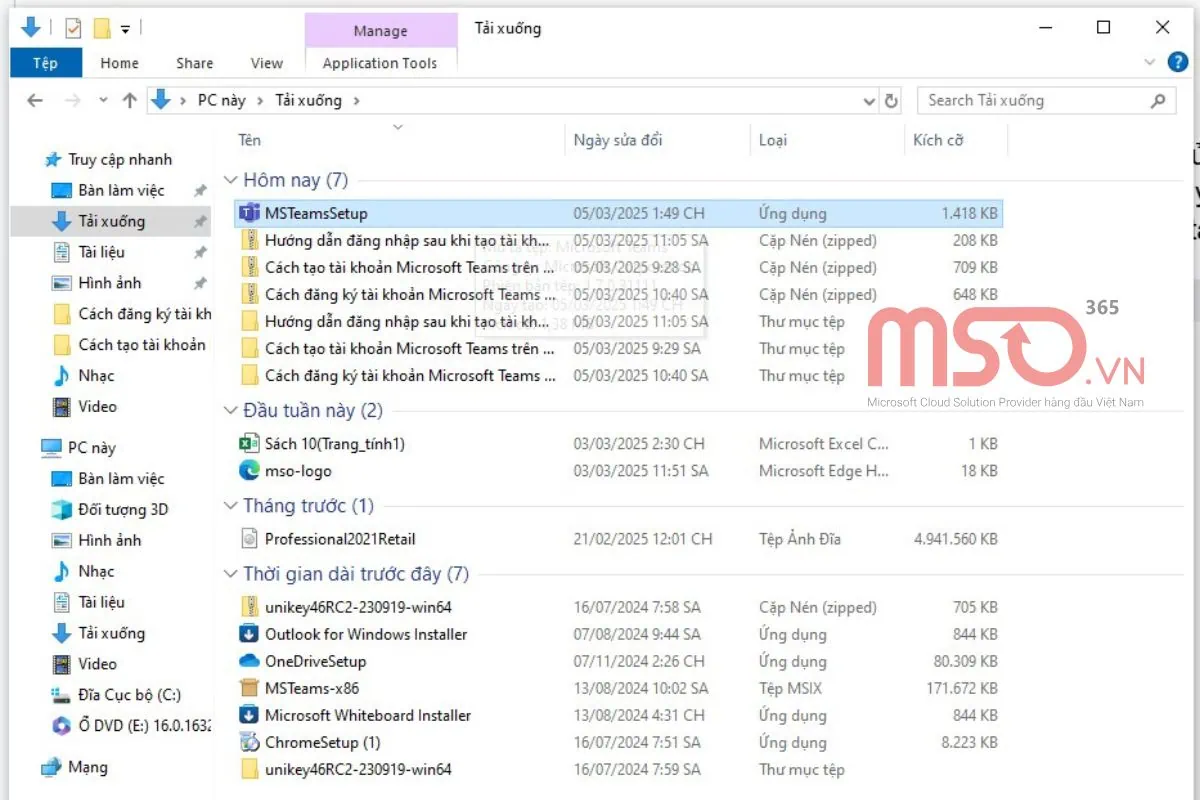
Task: Open the address bar history dropdown
Action: click(869, 100)
